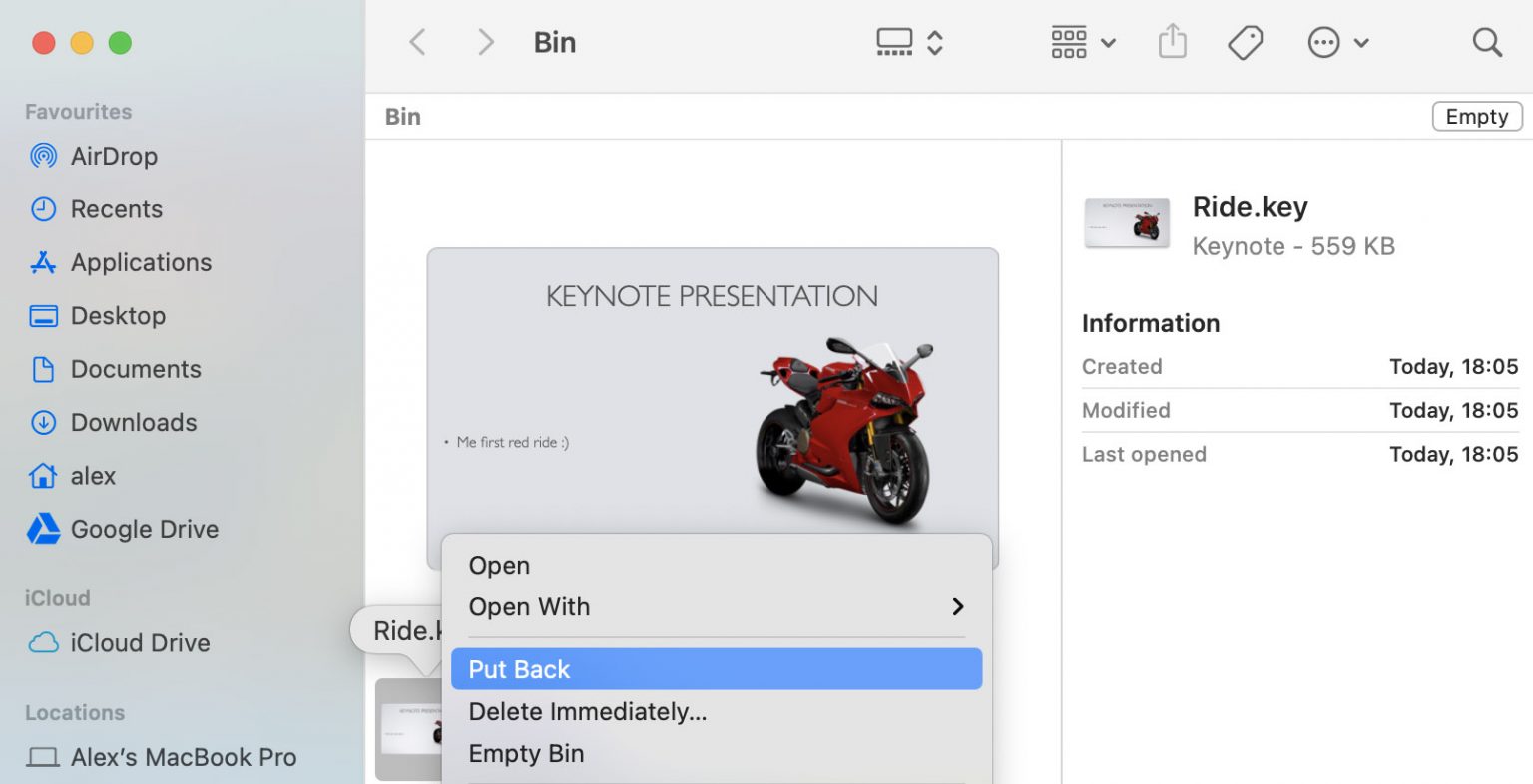Image resolution: width=1533 pixels, height=784 pixels.
Task: Click the Ride.key thumbnail in the info panel
Action: (x=1127, y=224)
